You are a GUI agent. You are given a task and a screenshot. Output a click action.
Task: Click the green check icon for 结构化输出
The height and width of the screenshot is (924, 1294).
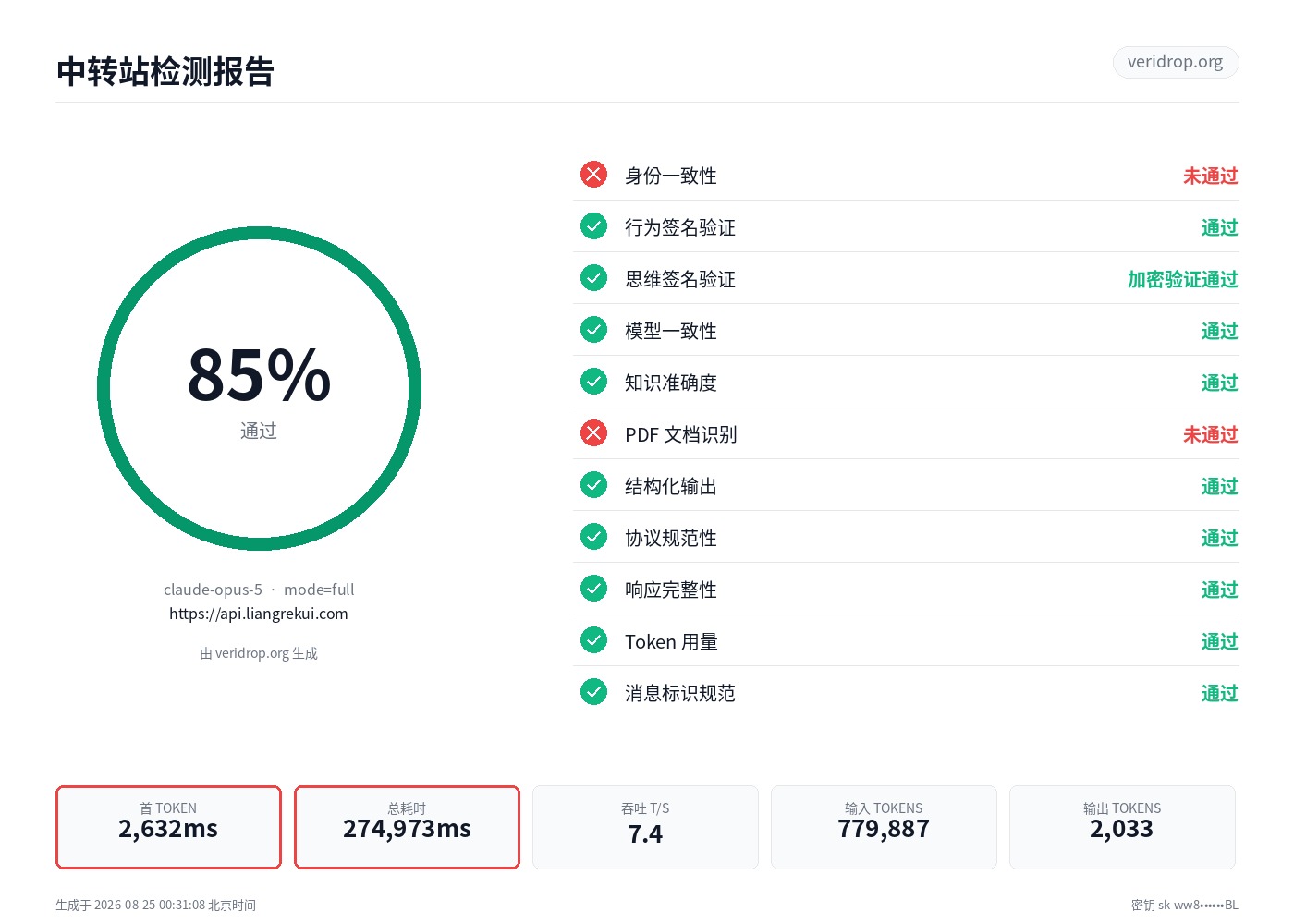click(x=593, y=485)
